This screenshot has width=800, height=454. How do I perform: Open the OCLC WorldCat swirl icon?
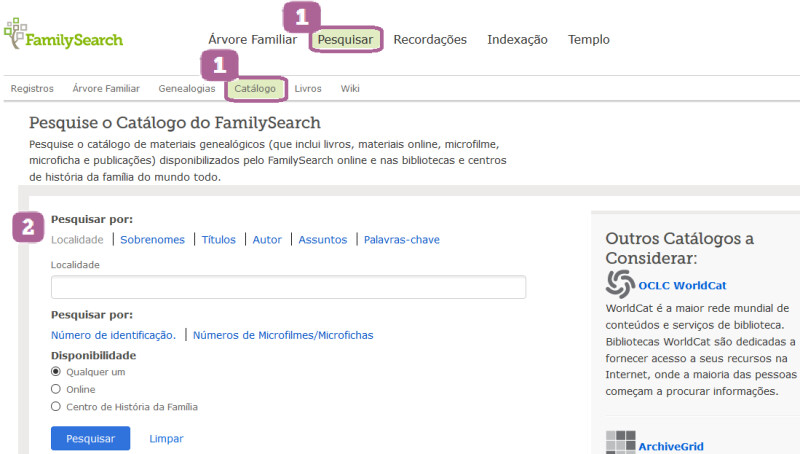620,284
